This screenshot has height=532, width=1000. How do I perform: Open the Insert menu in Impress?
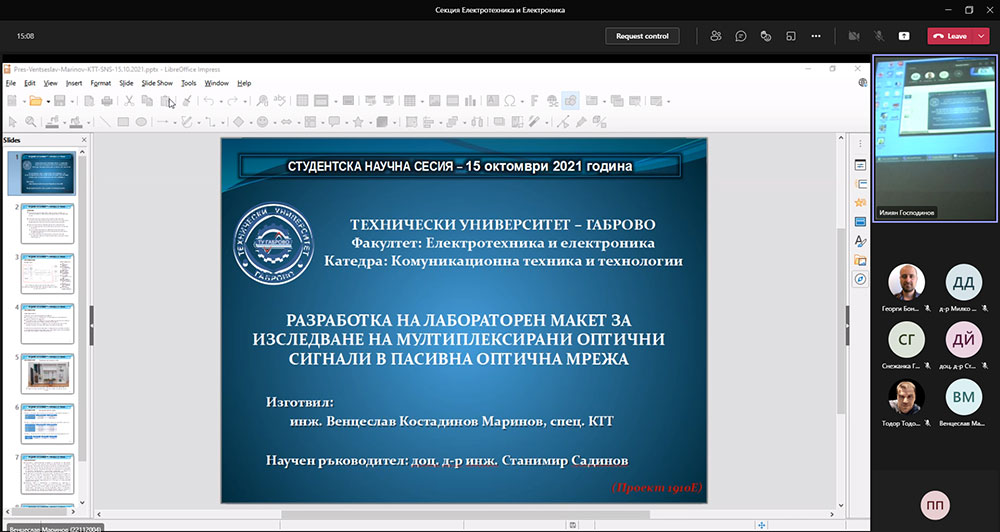point(74,83)
